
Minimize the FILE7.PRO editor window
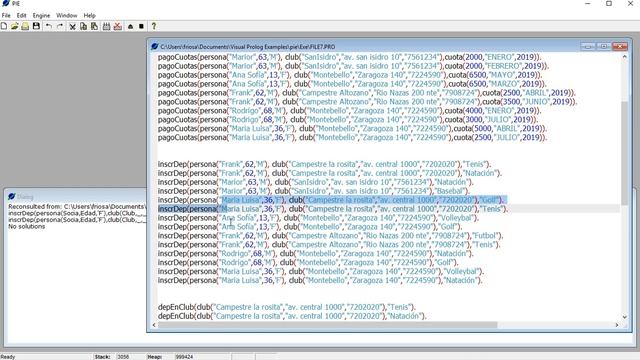[x=587, y=47]
